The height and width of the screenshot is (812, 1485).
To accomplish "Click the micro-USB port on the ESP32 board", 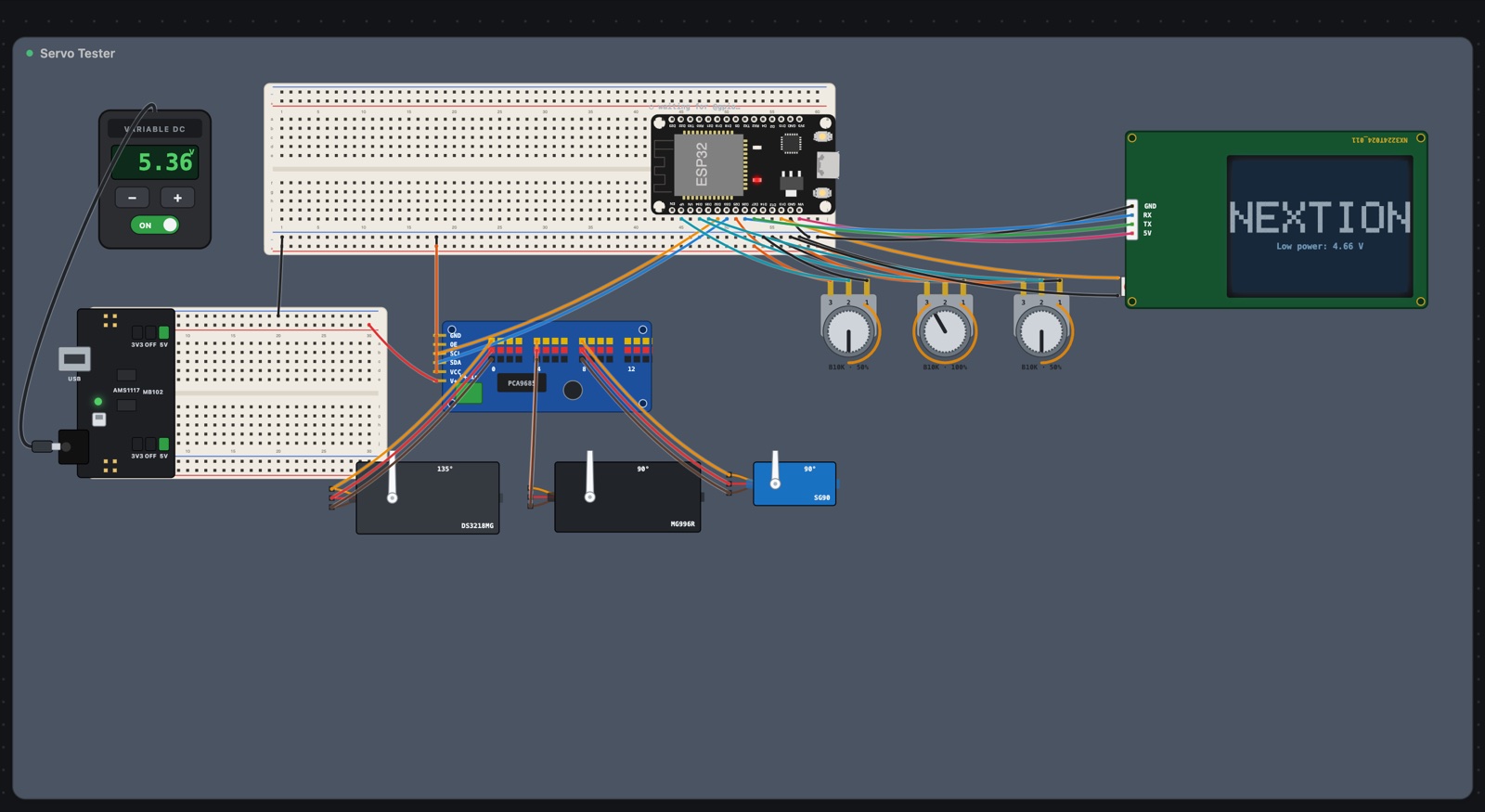I will tap(828, 165).
